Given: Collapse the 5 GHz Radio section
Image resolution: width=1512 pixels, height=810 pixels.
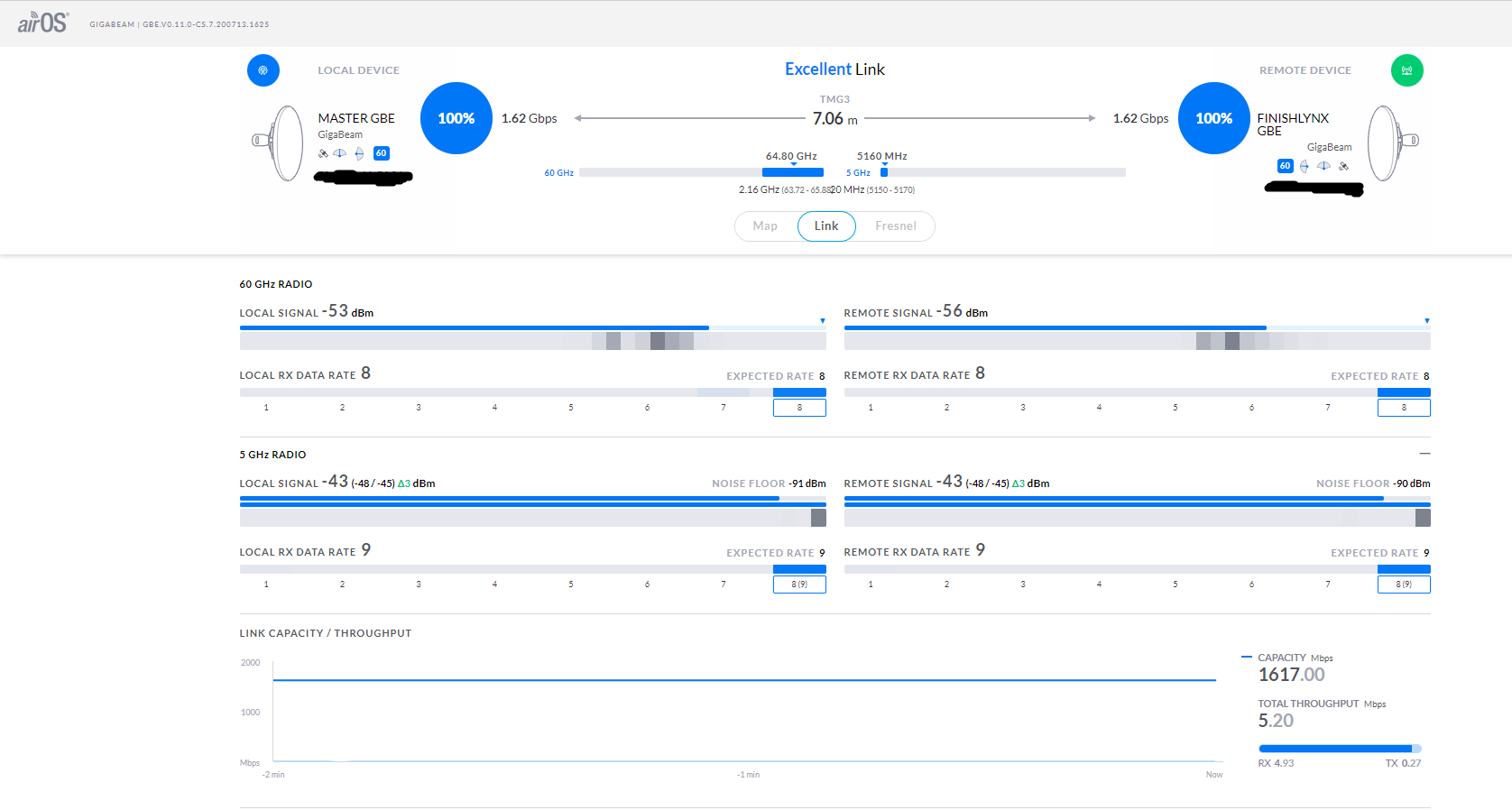Looking at the screenshot, I should point(1424,454).
